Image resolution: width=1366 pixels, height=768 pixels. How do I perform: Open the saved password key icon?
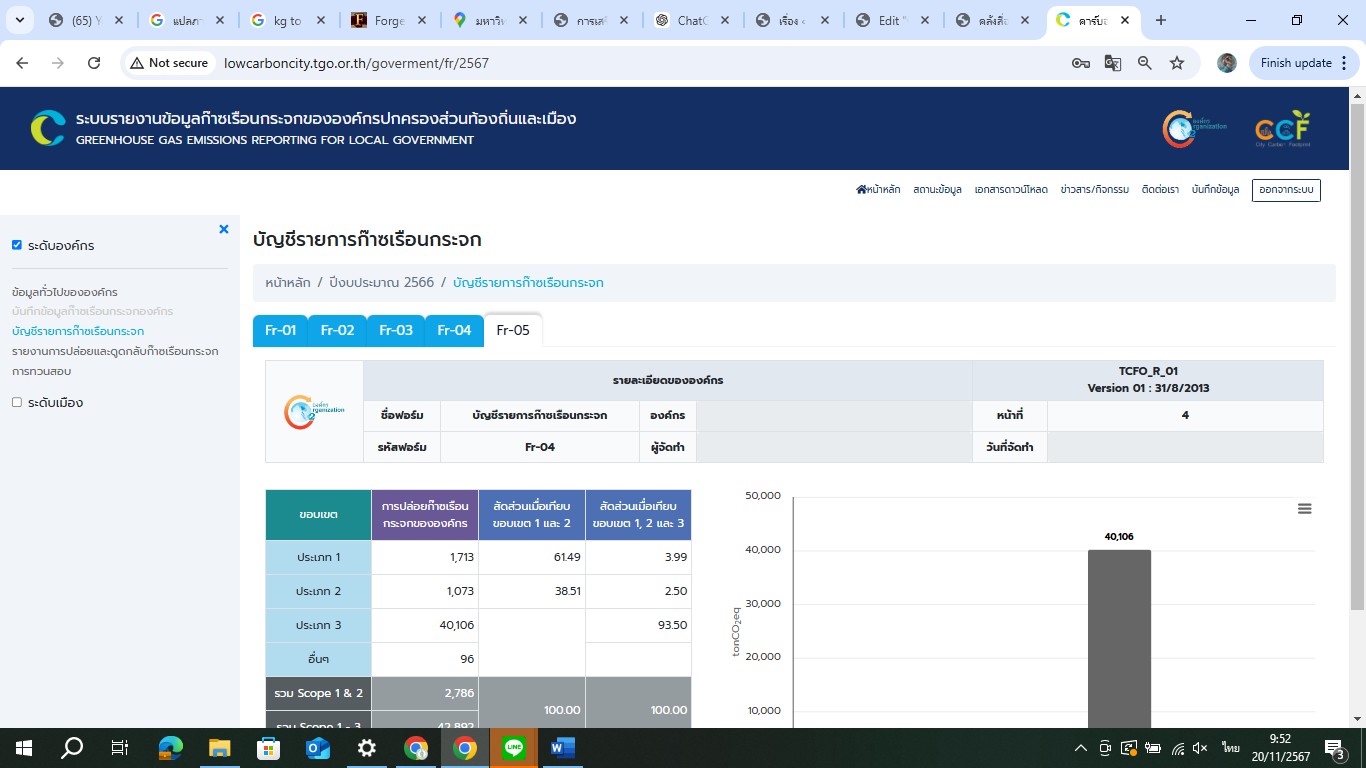click(x=1080, y=63)
